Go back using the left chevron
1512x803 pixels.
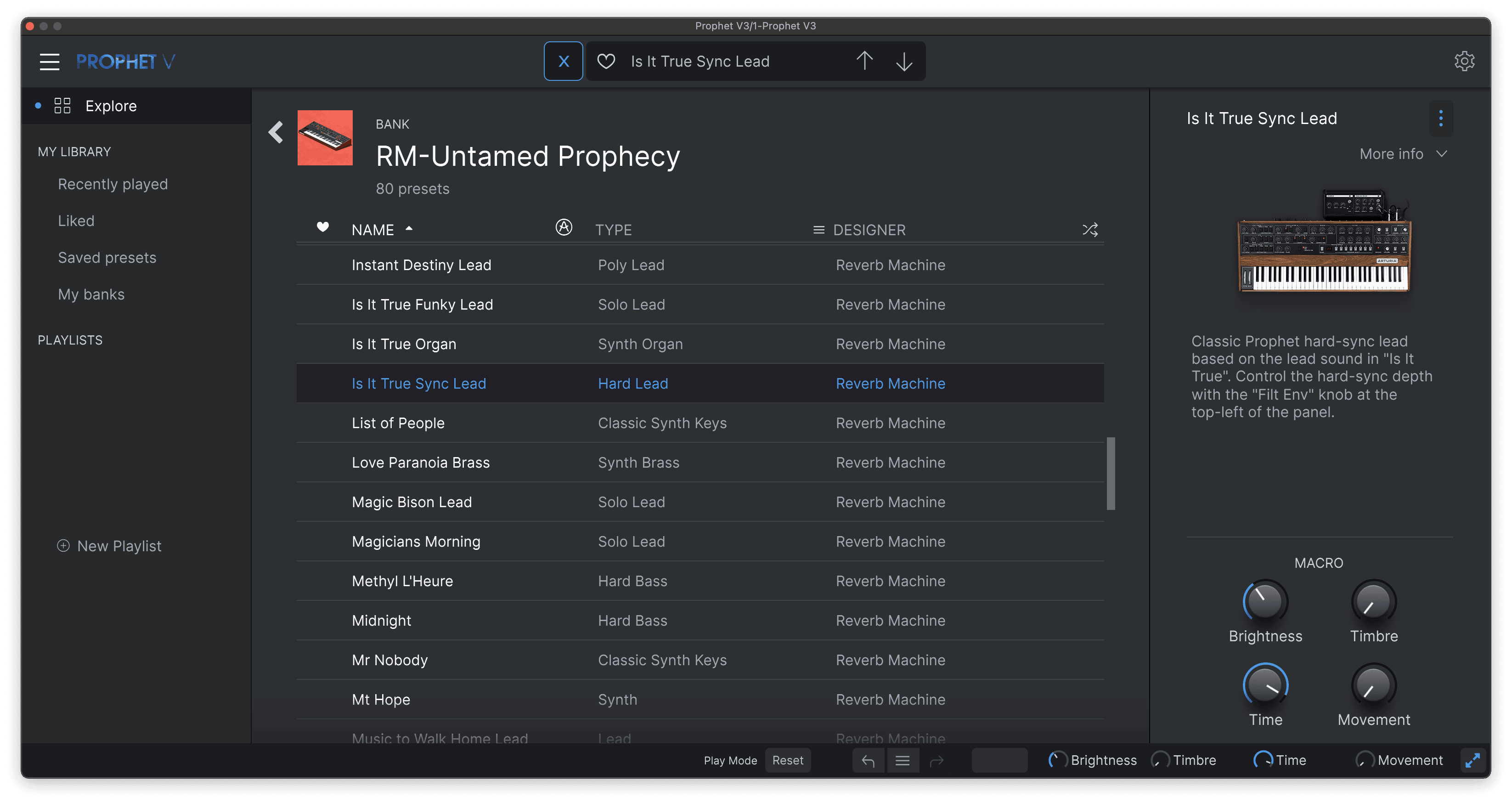(x=276, y=132)
